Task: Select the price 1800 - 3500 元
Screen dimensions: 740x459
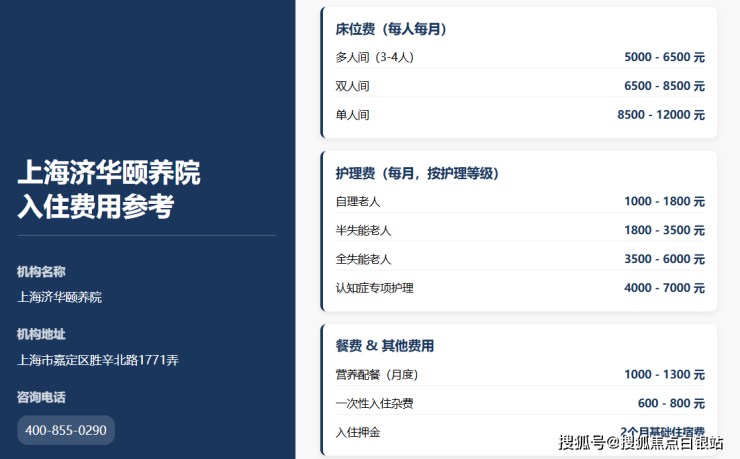Action: click(664, 230)
